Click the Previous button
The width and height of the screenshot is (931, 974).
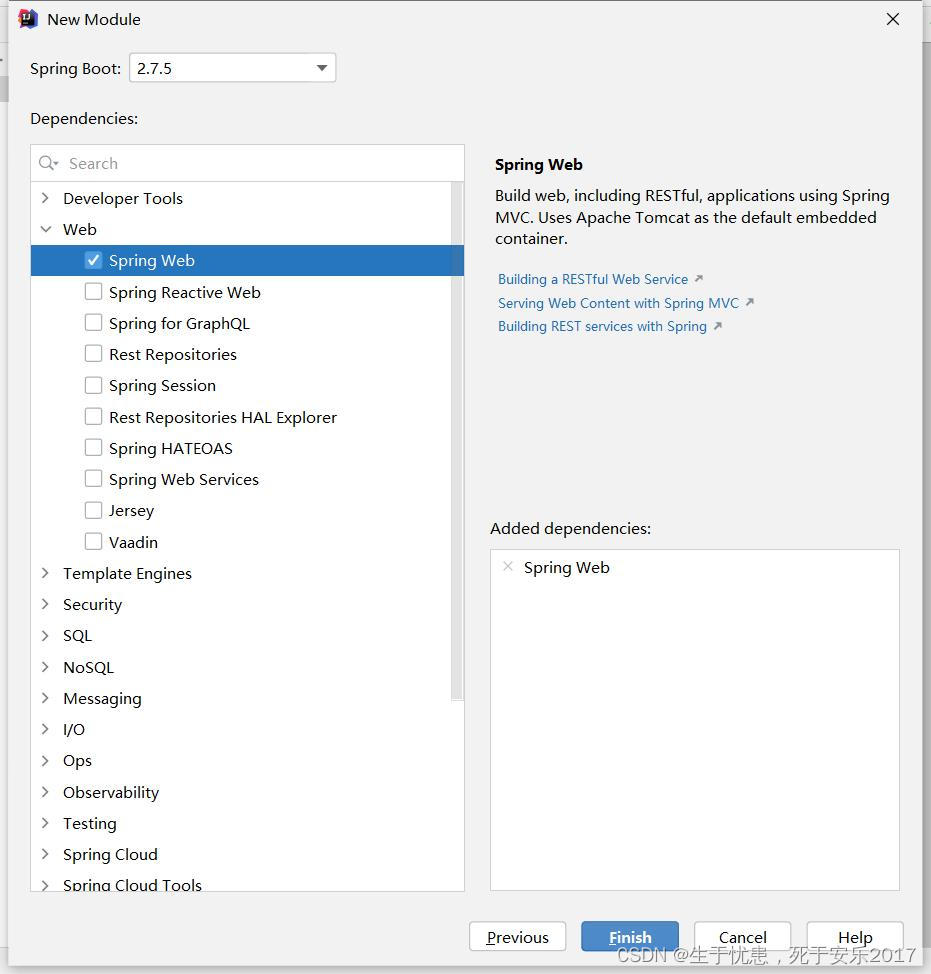pyautogui.click(x=517, y=937)
